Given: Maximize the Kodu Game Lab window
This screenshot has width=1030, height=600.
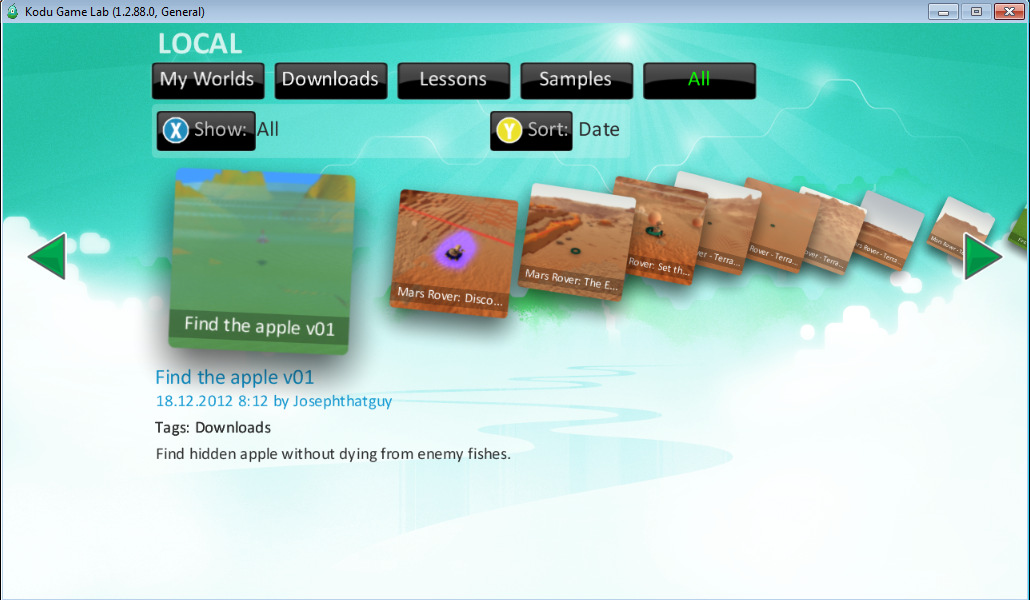Looking at the screenshot, I should tap(976, 11).
